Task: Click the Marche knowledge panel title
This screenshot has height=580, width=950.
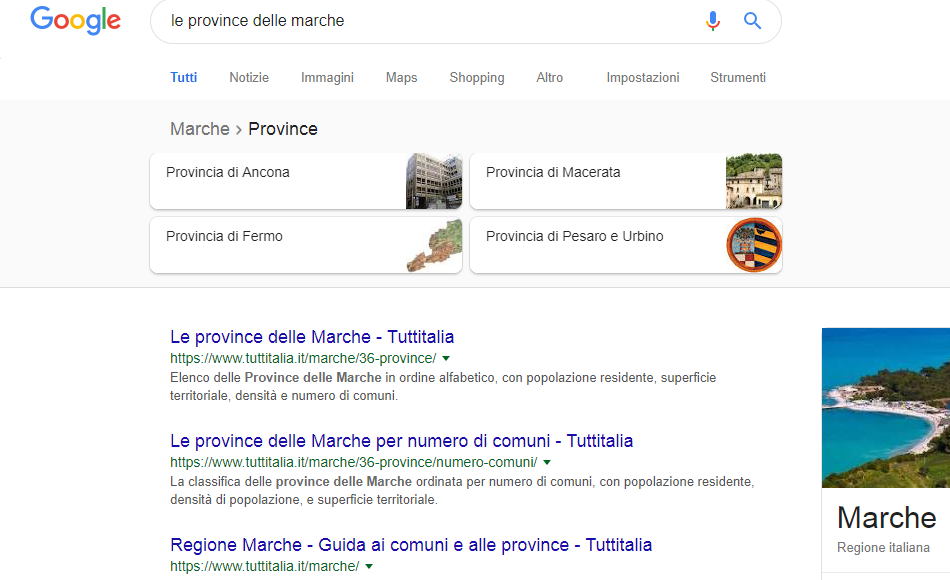Action: click(886, 518)
